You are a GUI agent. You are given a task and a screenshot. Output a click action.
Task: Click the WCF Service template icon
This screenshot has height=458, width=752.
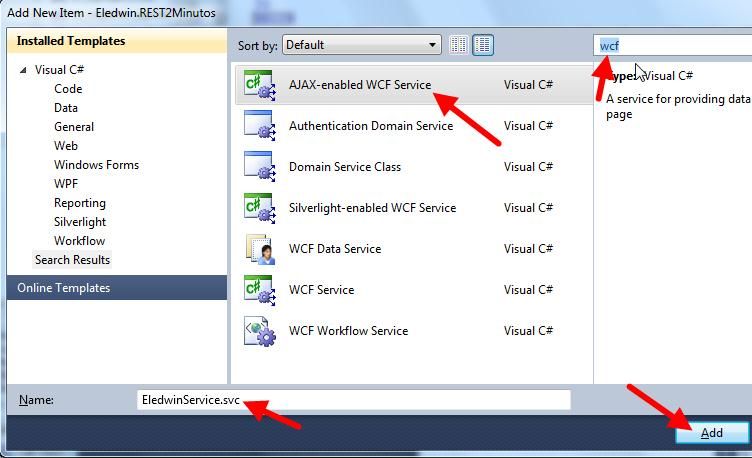[x=259, y=290]
